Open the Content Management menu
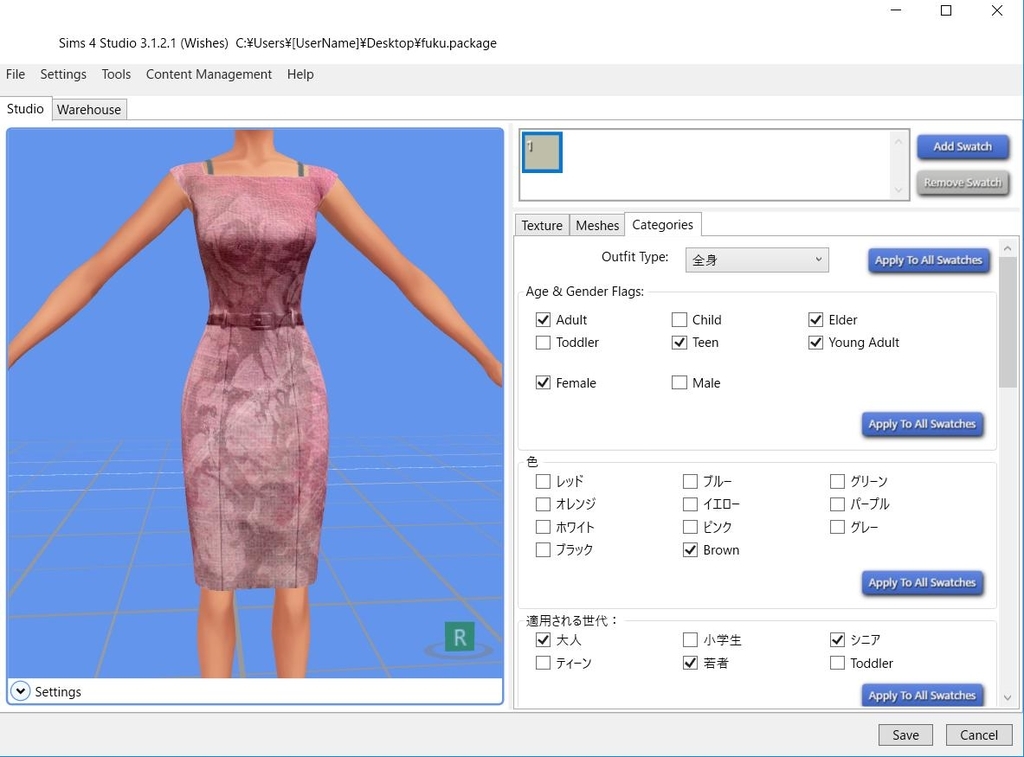 coord(208,74)
